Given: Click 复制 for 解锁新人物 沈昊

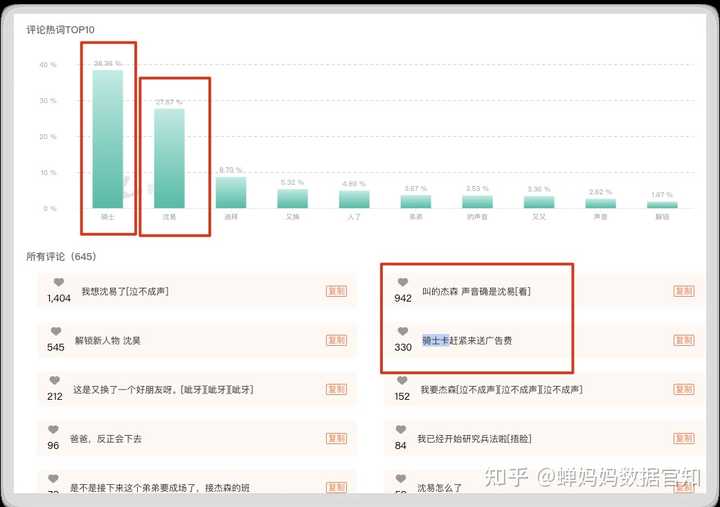Looking at the screenshot, I should (x=336, y=340).
